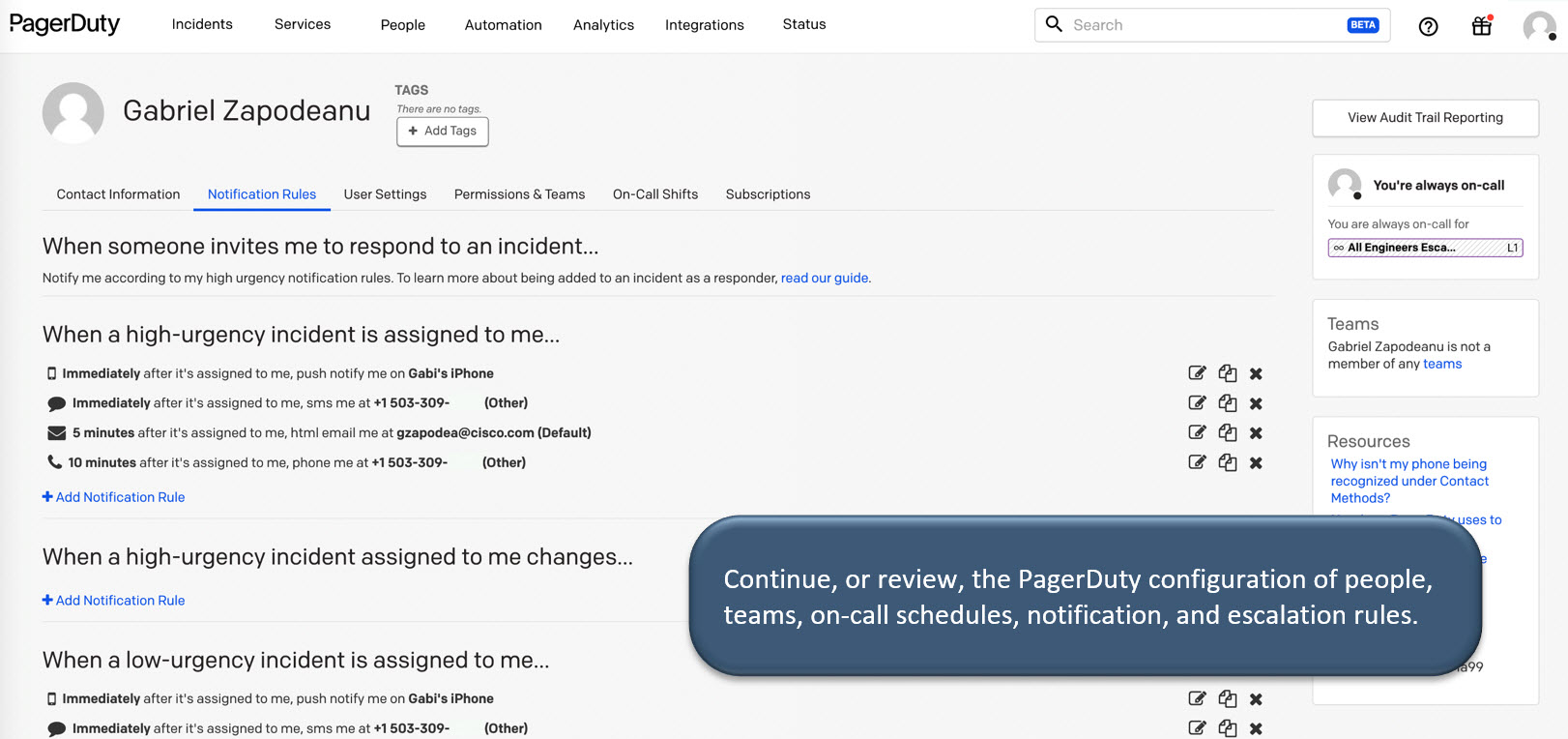Edit the low-urgency SMS rule
Screen dimensions: 1568x739
(x=1197, y=728)
